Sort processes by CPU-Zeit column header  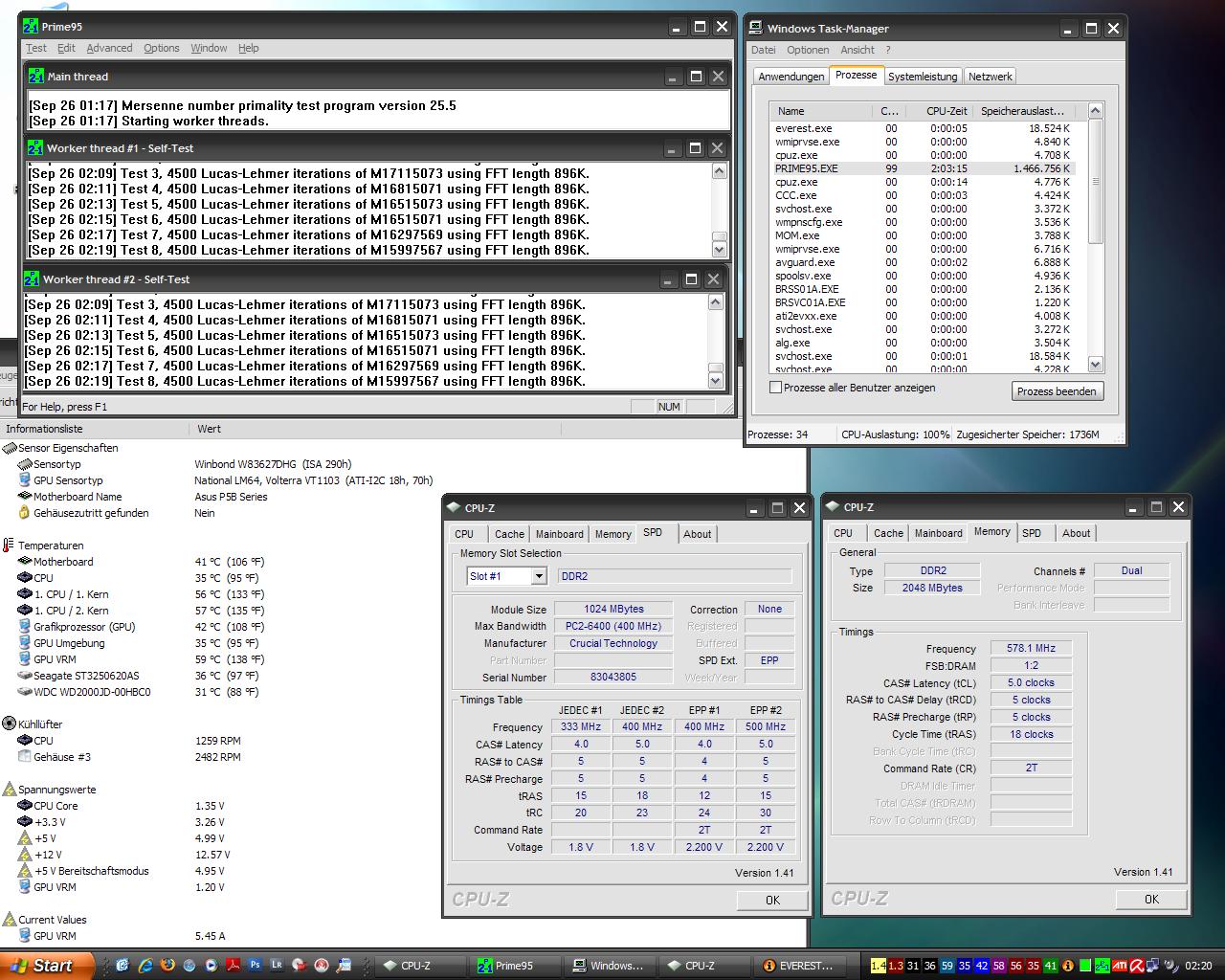coord(937,111)
